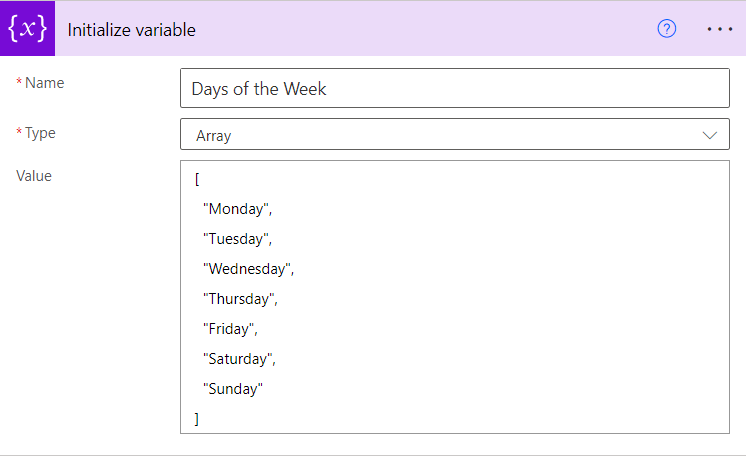Click the red asterisk beside Type label
This screenshot has width=746, height=456.
pos(19,132)
